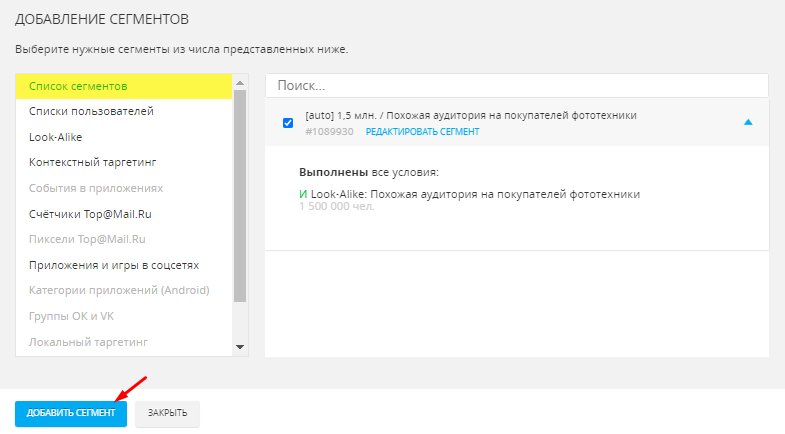Open 'Списки пользователей' category
The height and width of the screenshot is (434, 785).
tap(91, 111)
